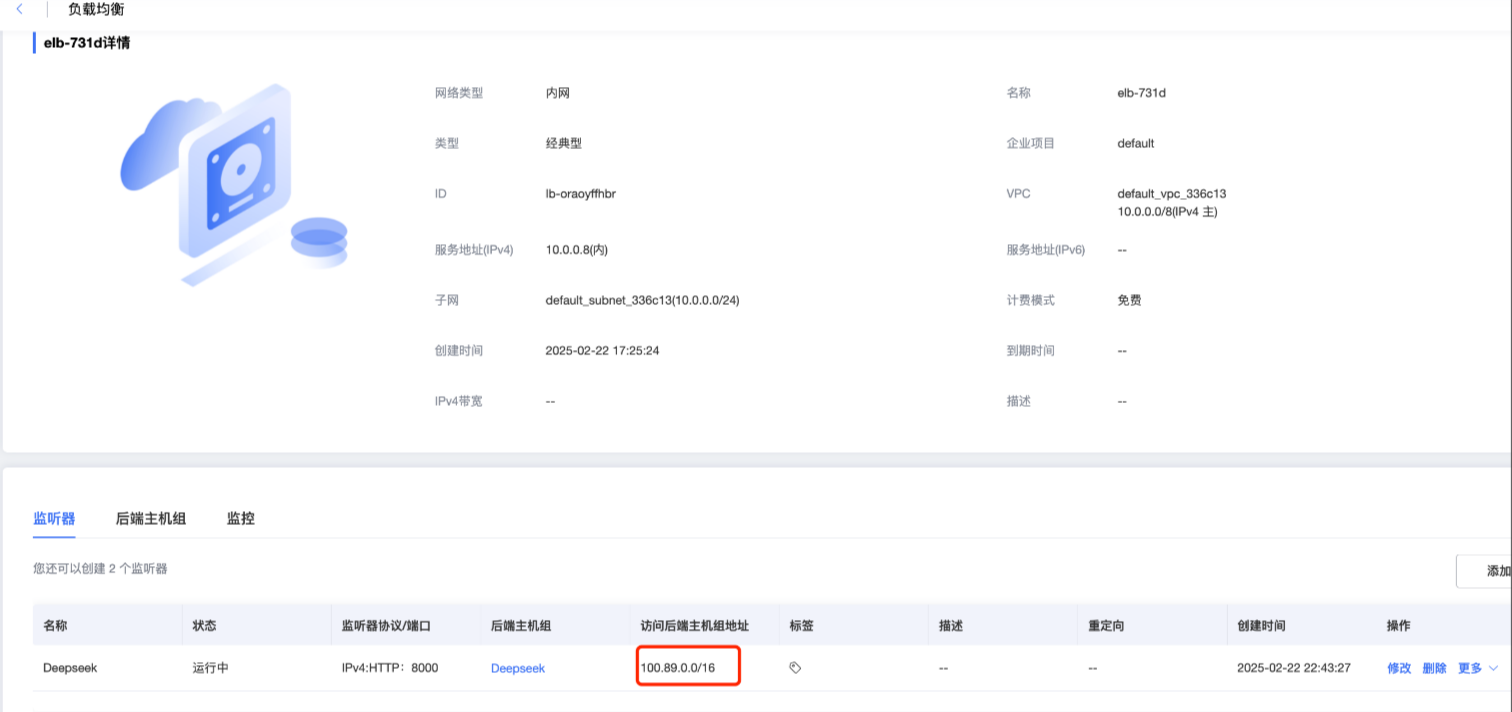This screenshot has width=1512, height=712.
Task: Open the 后端主机组 tab
Action: 151,518
